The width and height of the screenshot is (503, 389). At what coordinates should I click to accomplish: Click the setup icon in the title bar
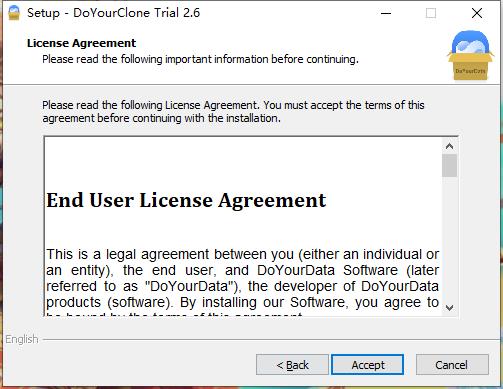click(14, 13)
